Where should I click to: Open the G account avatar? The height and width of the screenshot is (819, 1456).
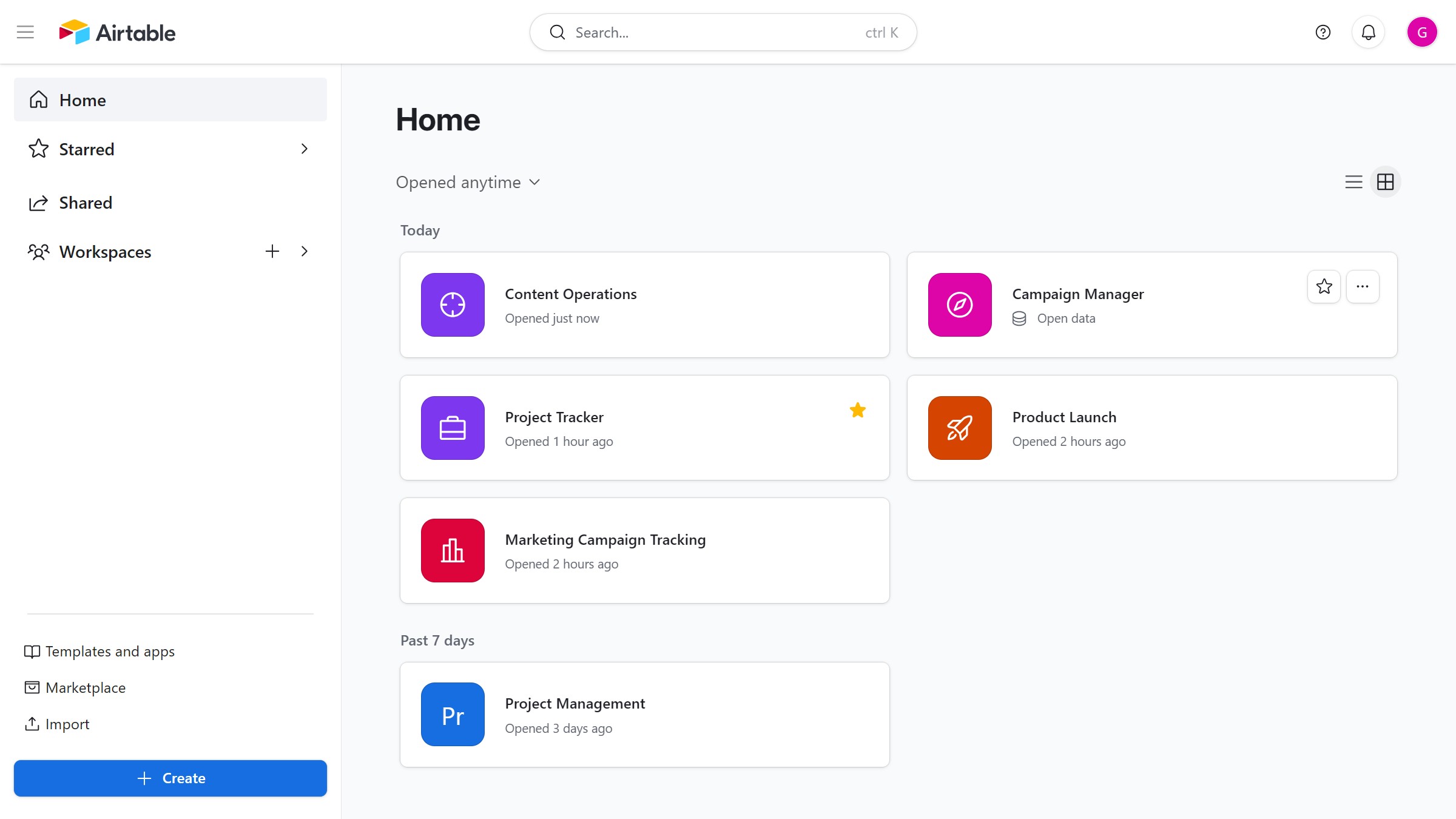tap(1422, 32)
